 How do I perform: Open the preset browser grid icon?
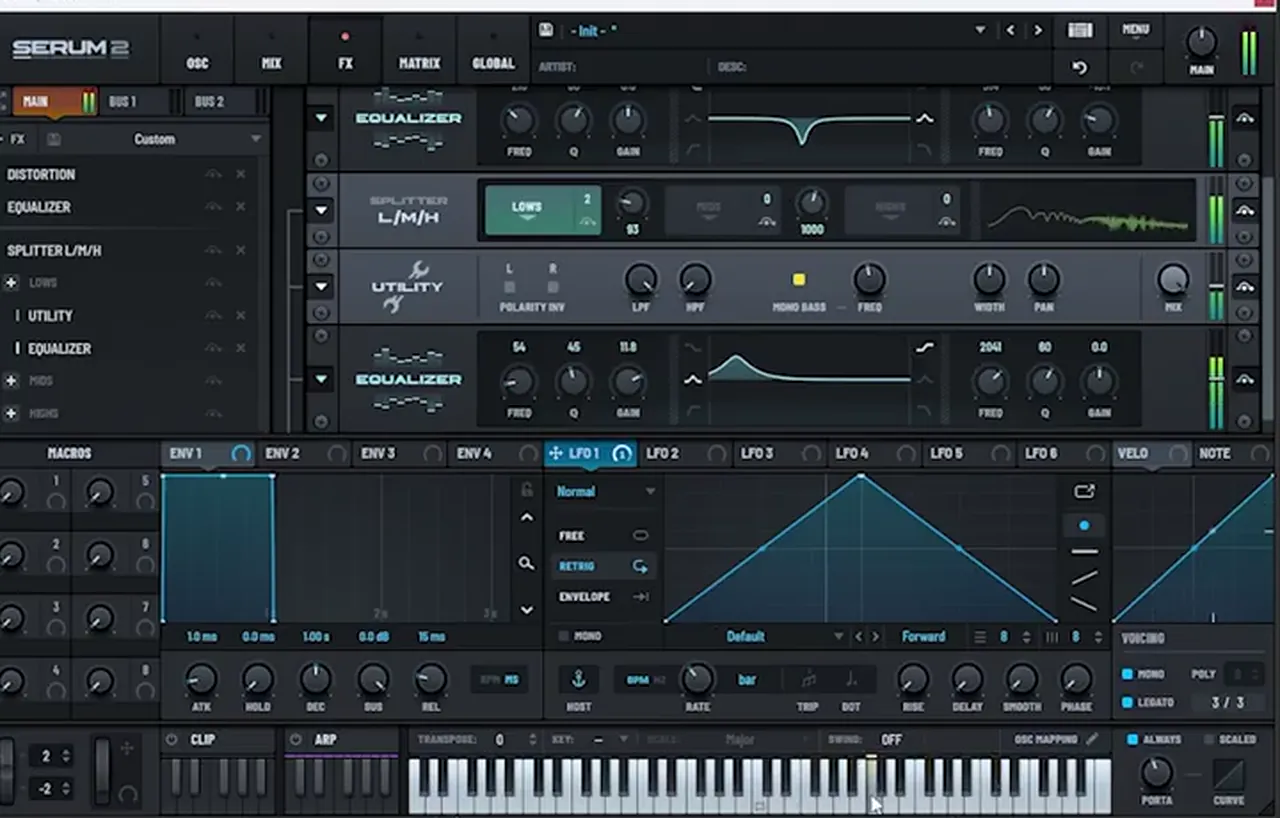(1080, 30)
